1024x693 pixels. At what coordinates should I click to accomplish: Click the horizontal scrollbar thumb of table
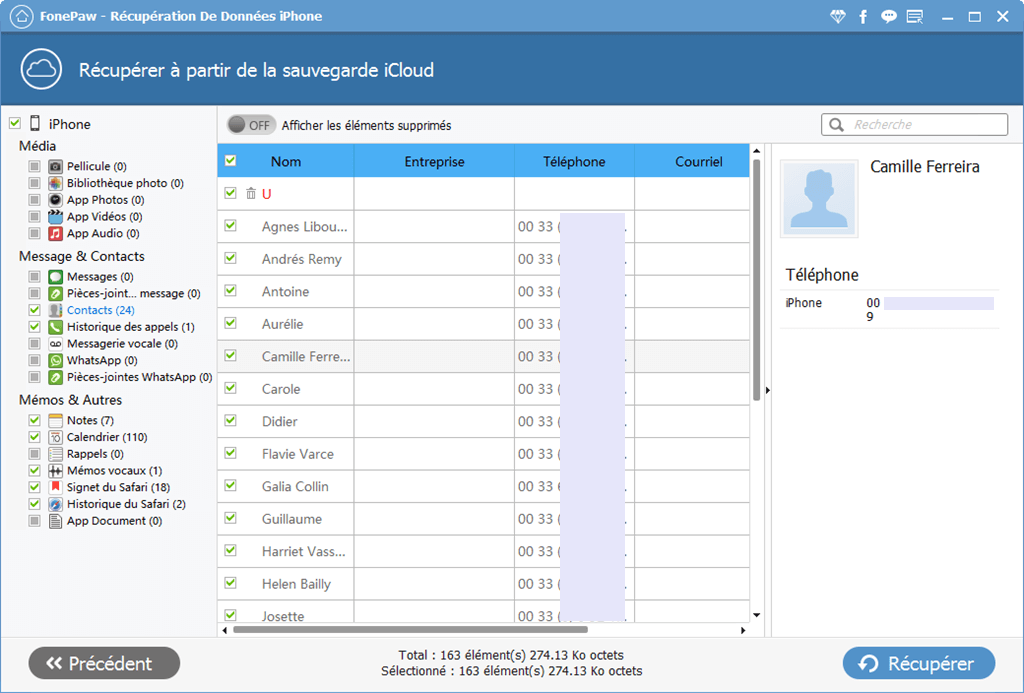[410, 630]
